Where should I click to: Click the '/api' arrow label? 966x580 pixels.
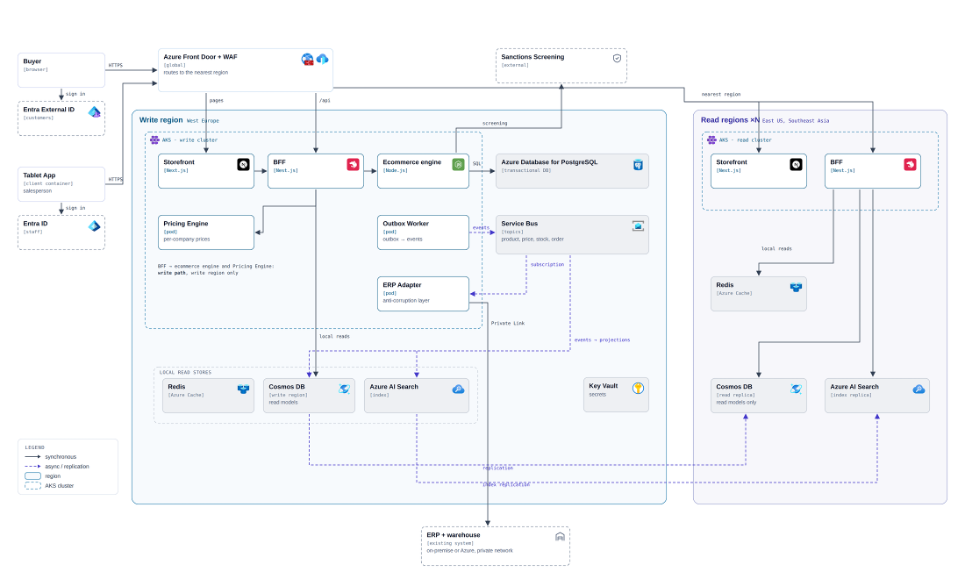[x=325, y=100]
